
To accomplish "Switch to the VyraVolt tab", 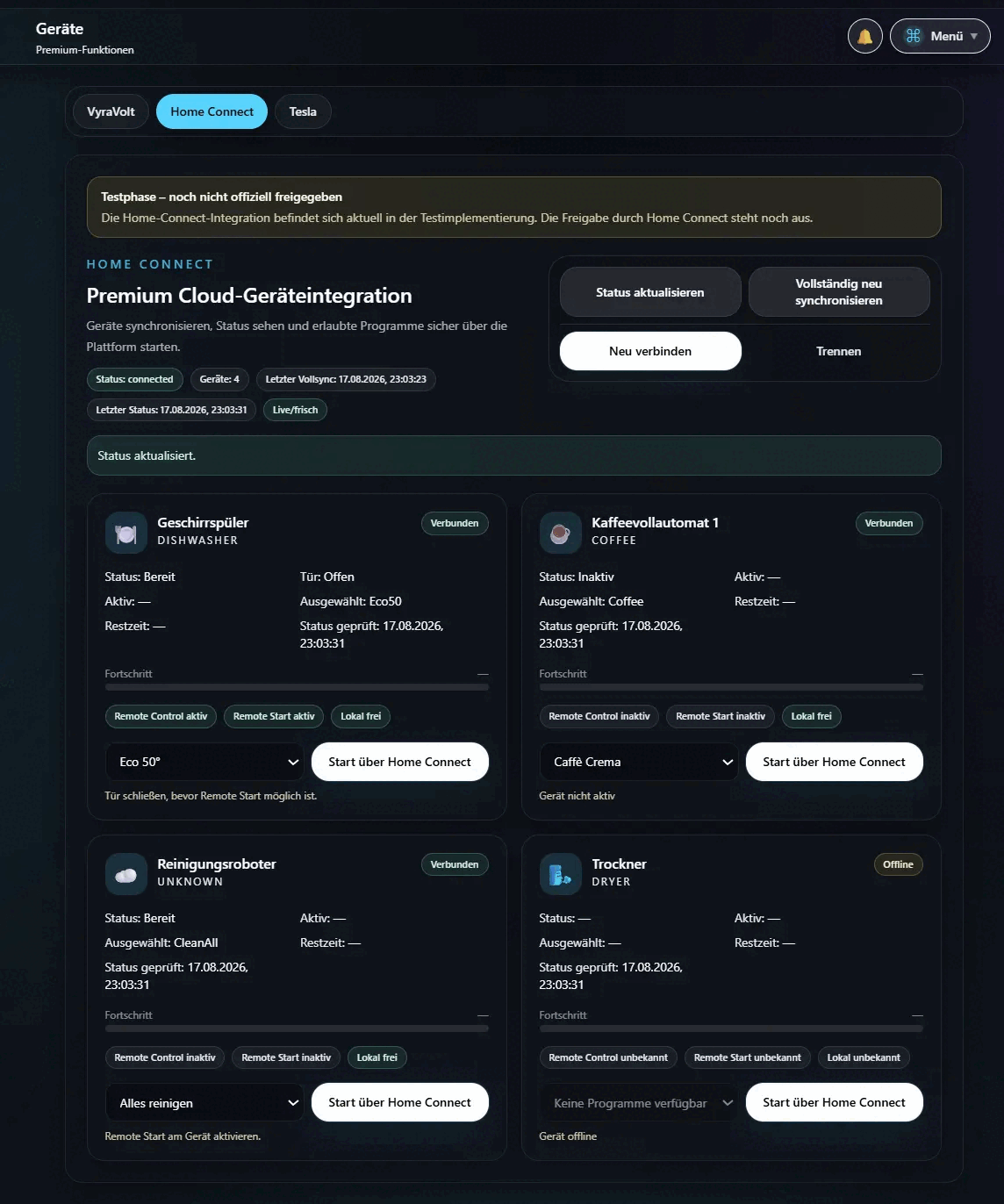I will pos(111,111).
